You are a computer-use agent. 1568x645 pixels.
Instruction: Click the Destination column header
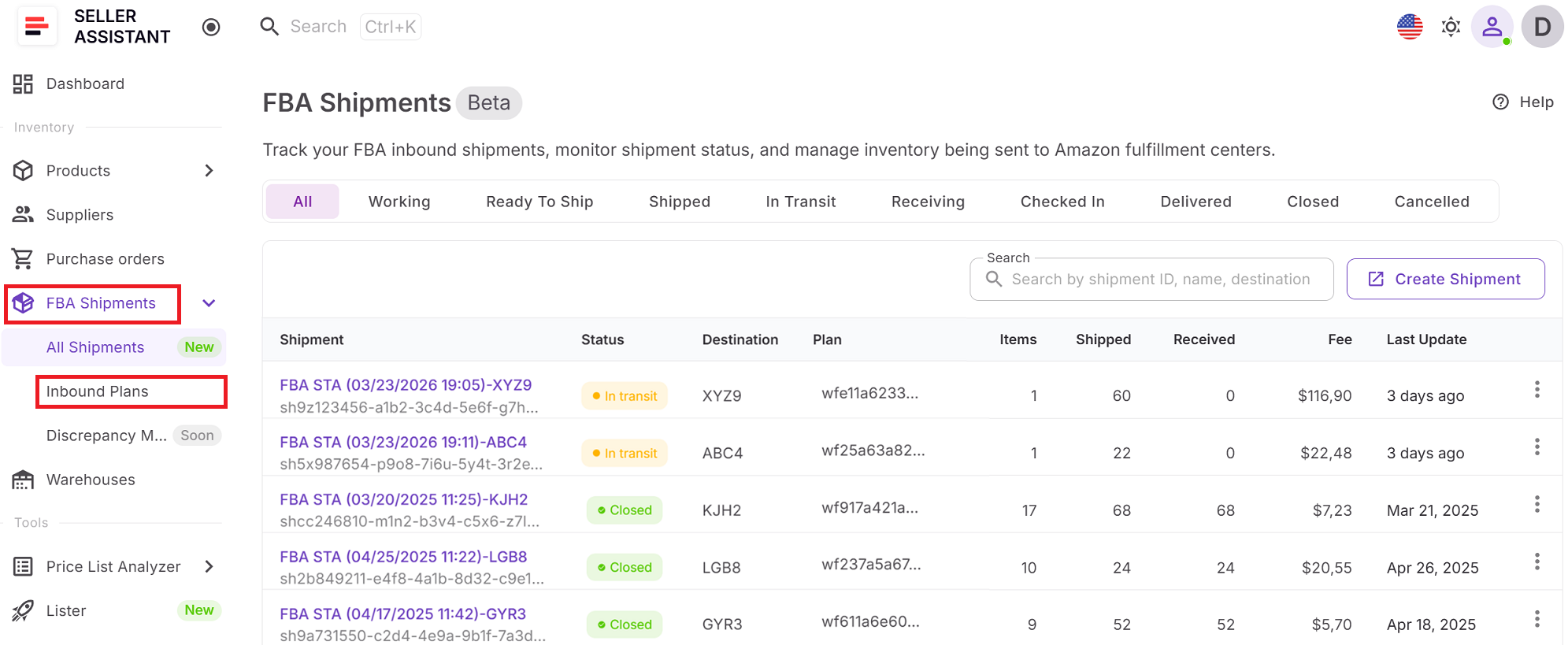[x=740, y=339]
